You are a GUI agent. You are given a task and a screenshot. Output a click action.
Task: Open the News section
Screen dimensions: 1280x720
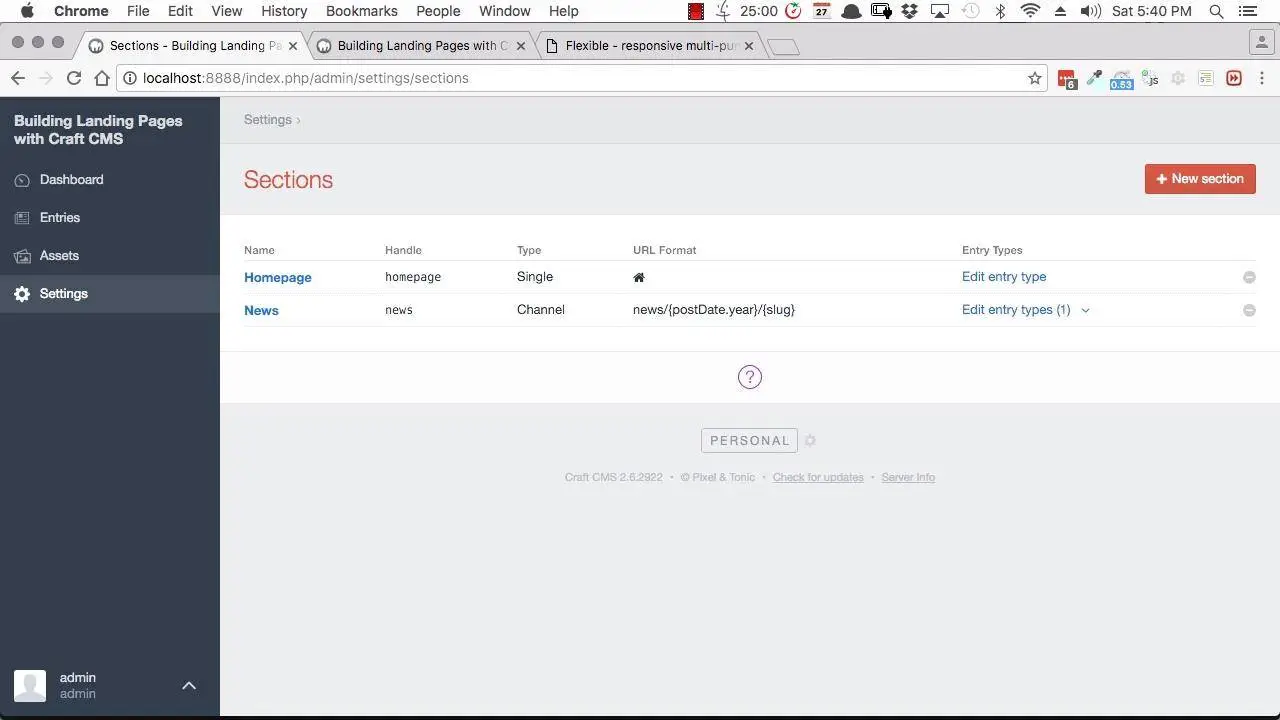coord(261,310)
